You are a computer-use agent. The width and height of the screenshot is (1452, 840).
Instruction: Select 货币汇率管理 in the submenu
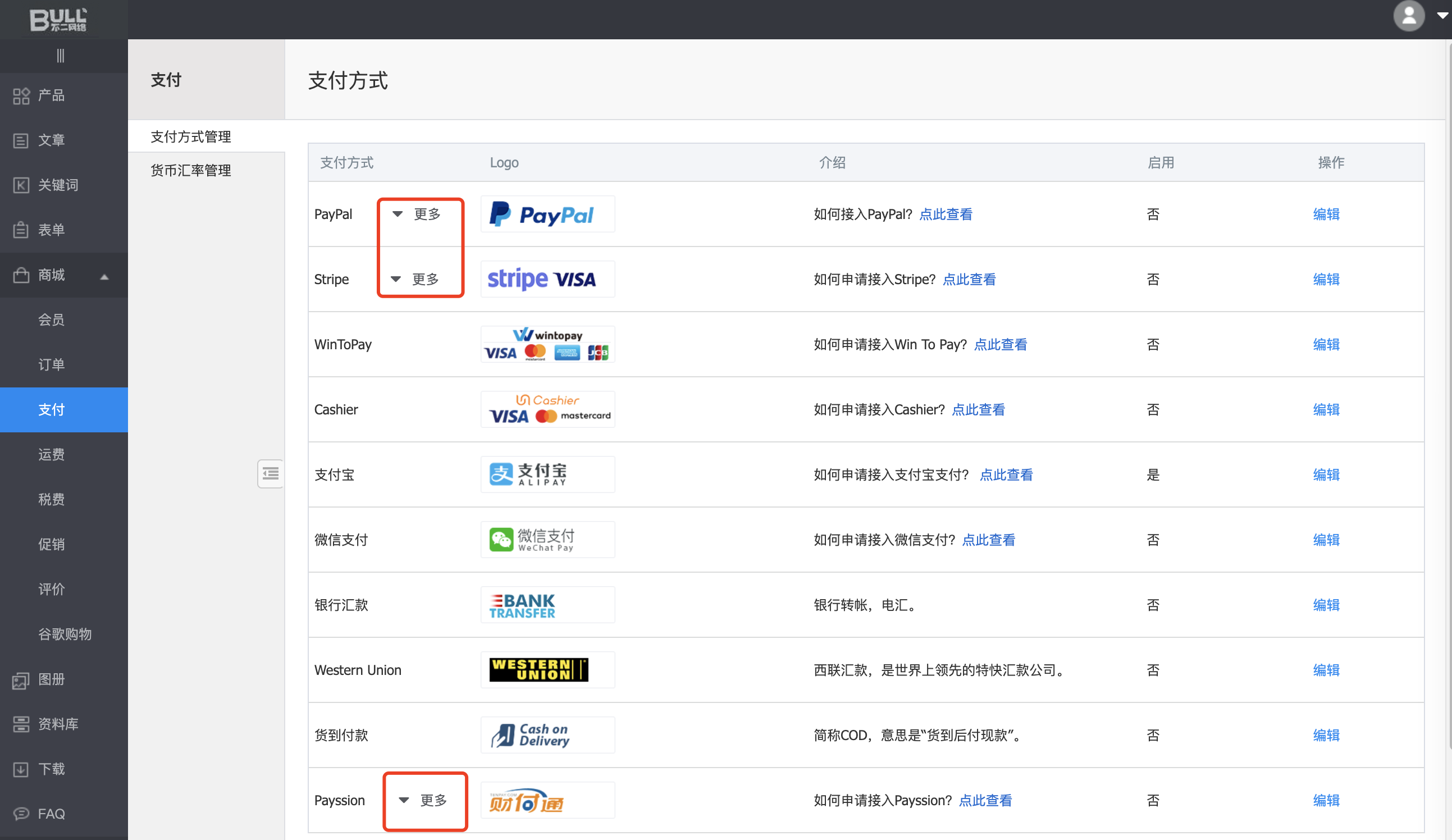tap(191, 171)
